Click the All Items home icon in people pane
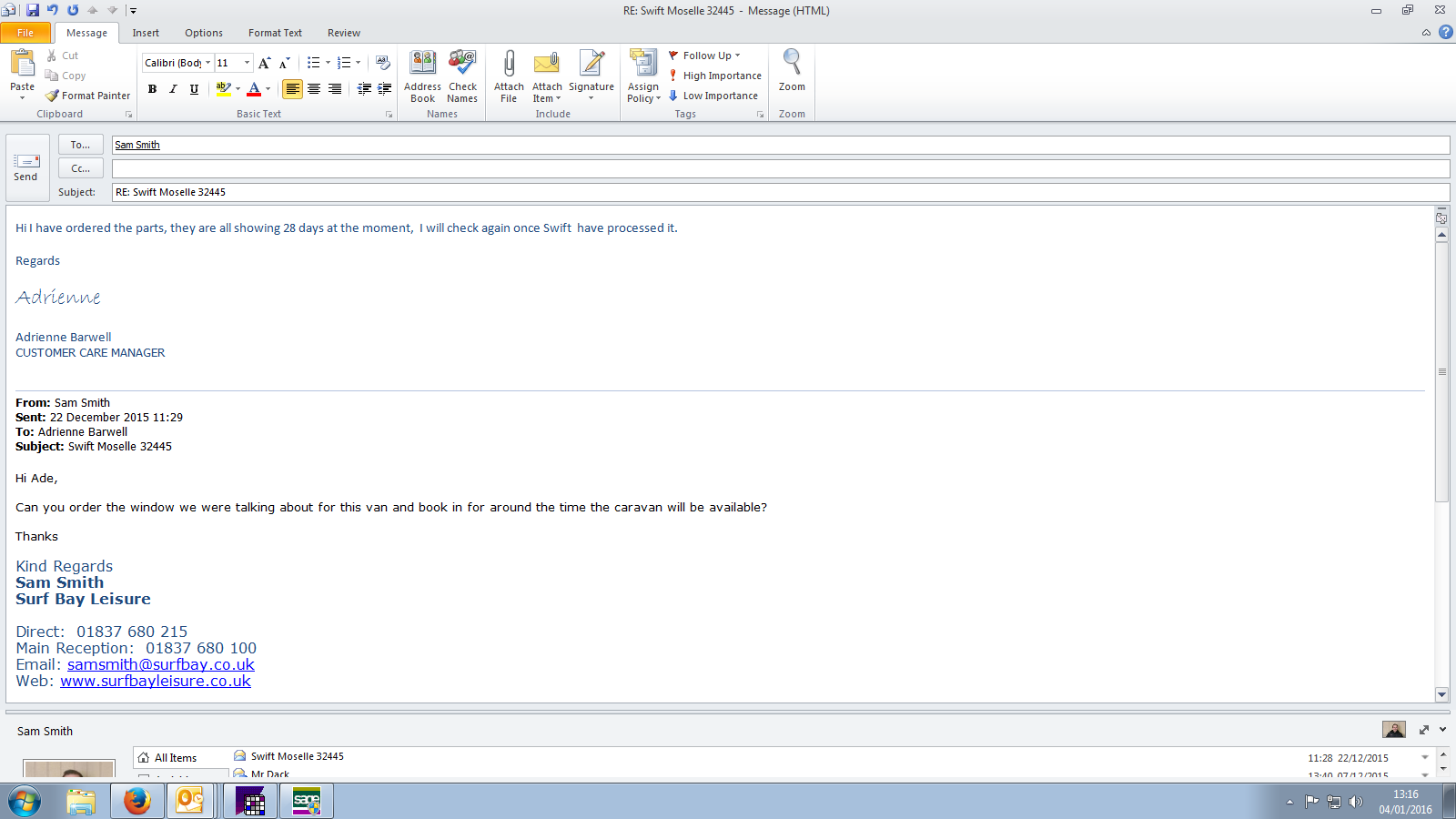The height and width of the screenshot is (819, 1456). click(x=144, y=757)
